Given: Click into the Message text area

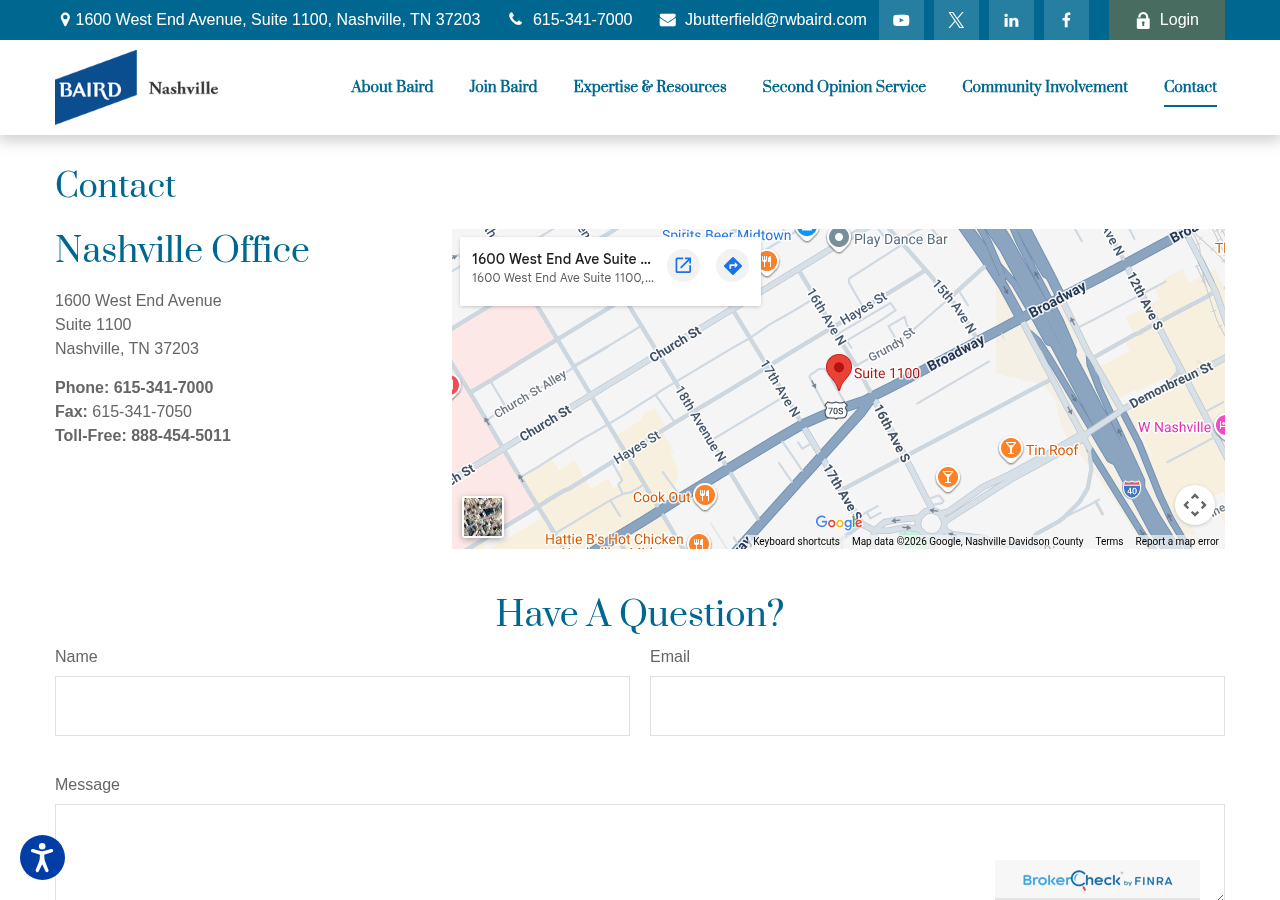Looking at the screenshot, I should point(640,852).
